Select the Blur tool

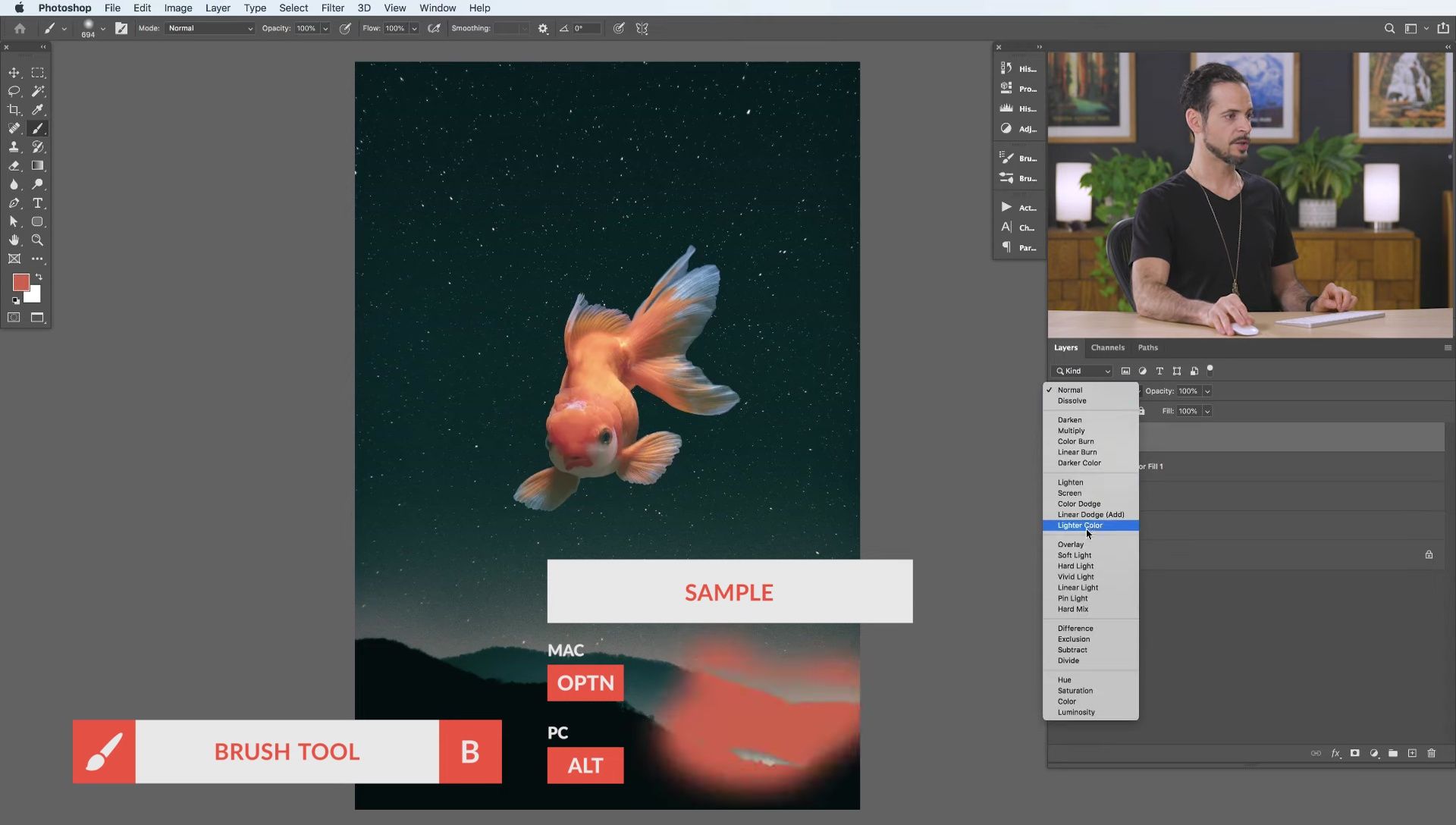pyautogui.click(x=14, y=184)
